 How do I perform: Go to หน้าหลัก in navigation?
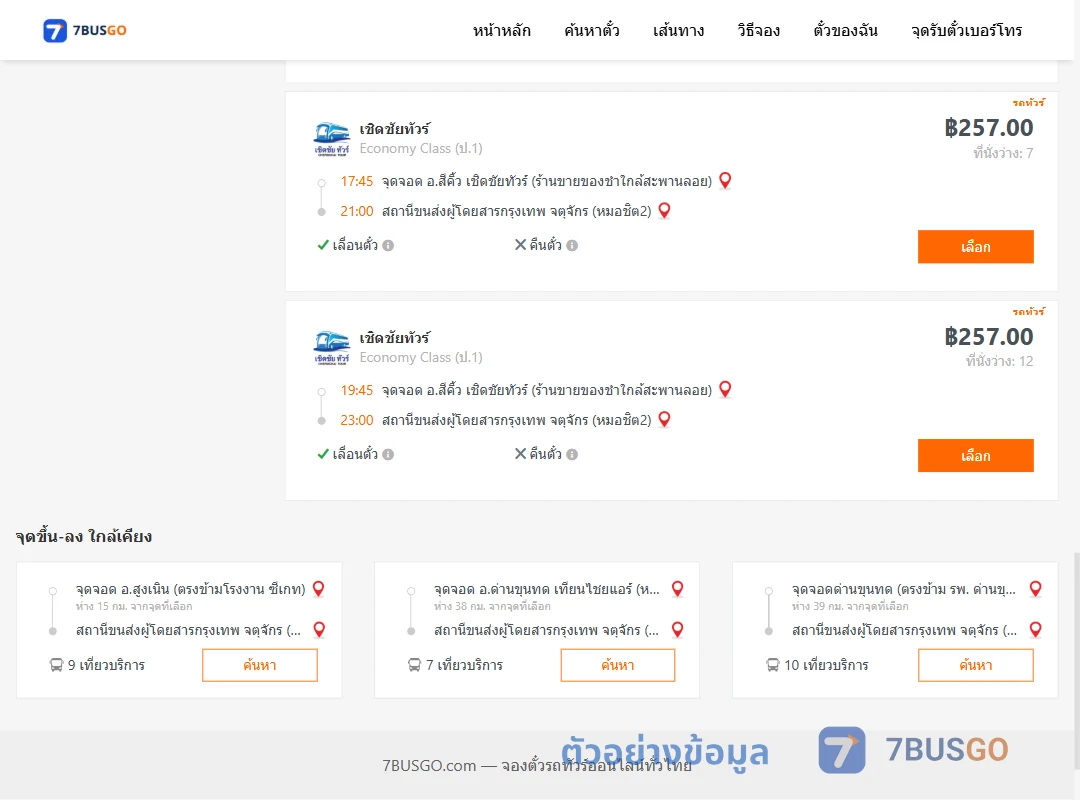tap(501, 30)
